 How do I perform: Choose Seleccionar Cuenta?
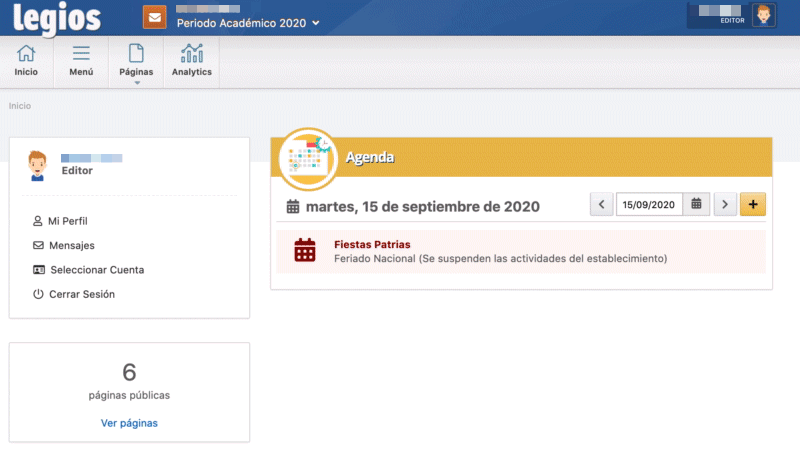[88, 270]
